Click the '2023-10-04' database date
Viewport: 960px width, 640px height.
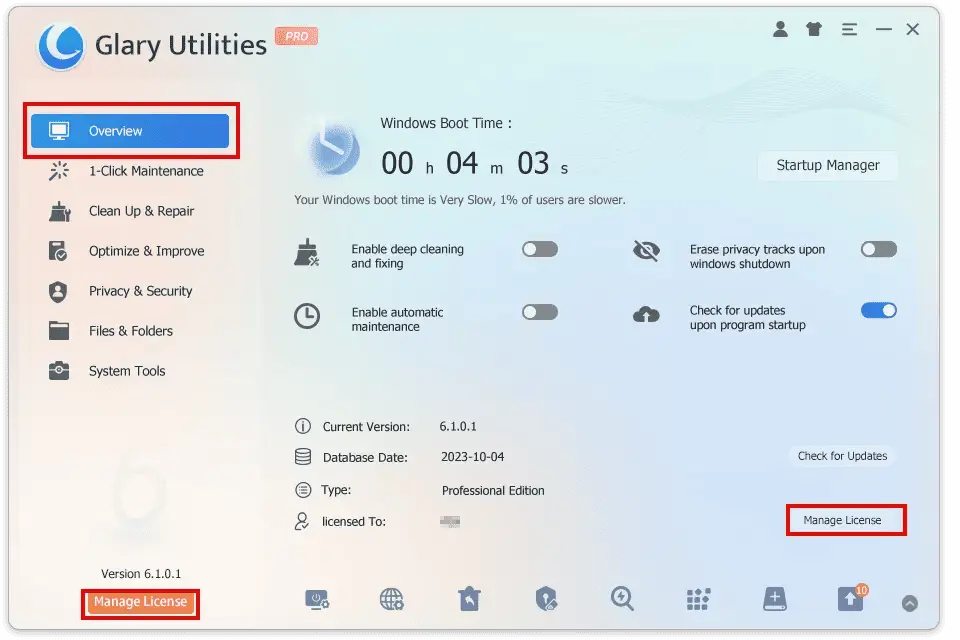[473, 457]
